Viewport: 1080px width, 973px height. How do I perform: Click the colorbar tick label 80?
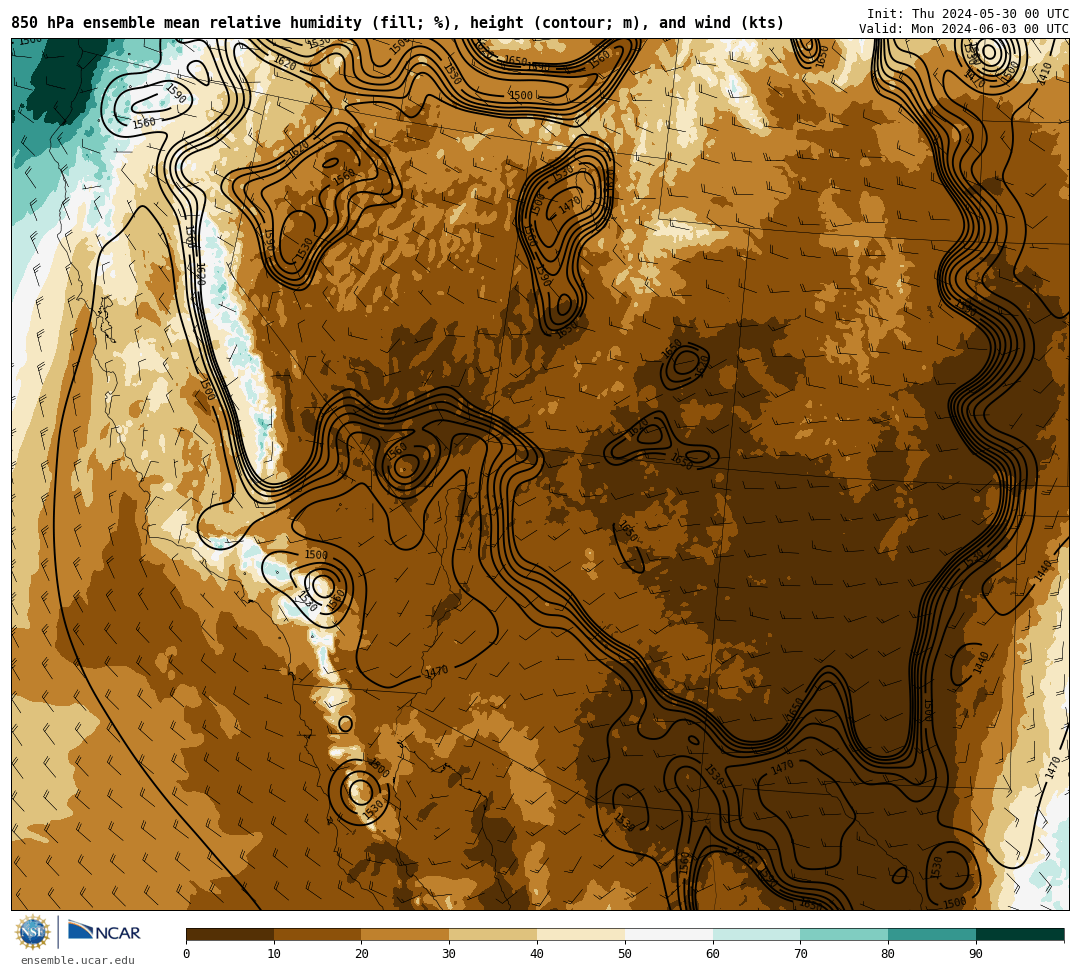[x=888, y=954]
